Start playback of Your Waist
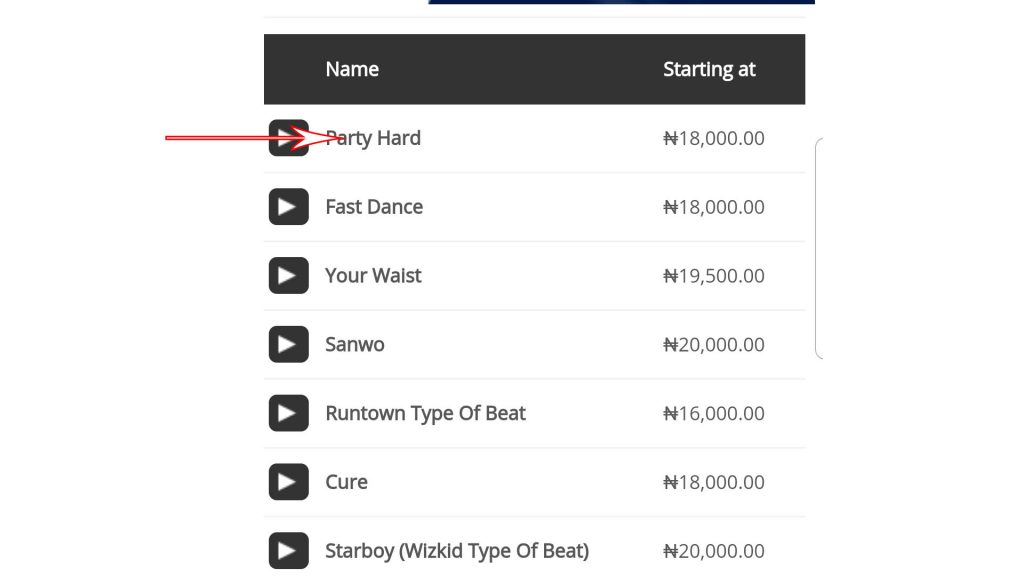This screenshot has width=1024, height=576. pyautogui.click(x=288, y=276)
